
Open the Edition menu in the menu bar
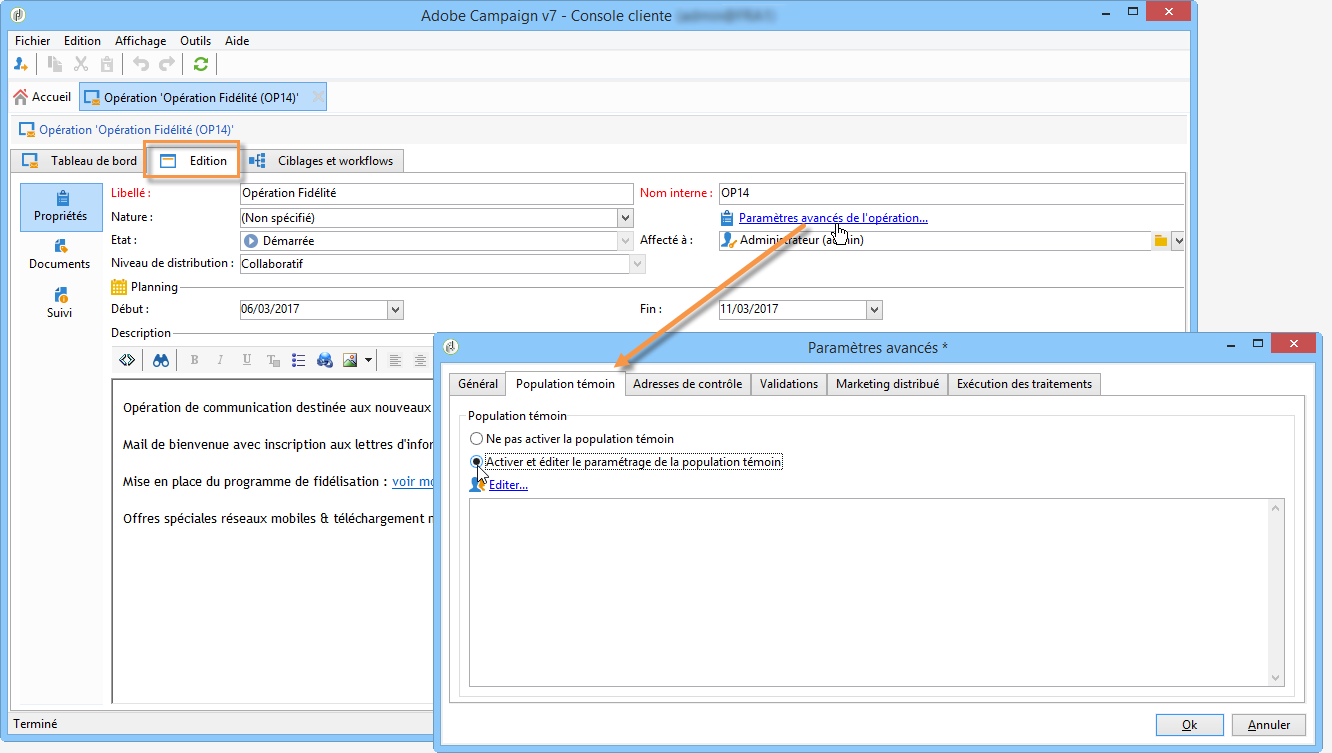(82, 41)
